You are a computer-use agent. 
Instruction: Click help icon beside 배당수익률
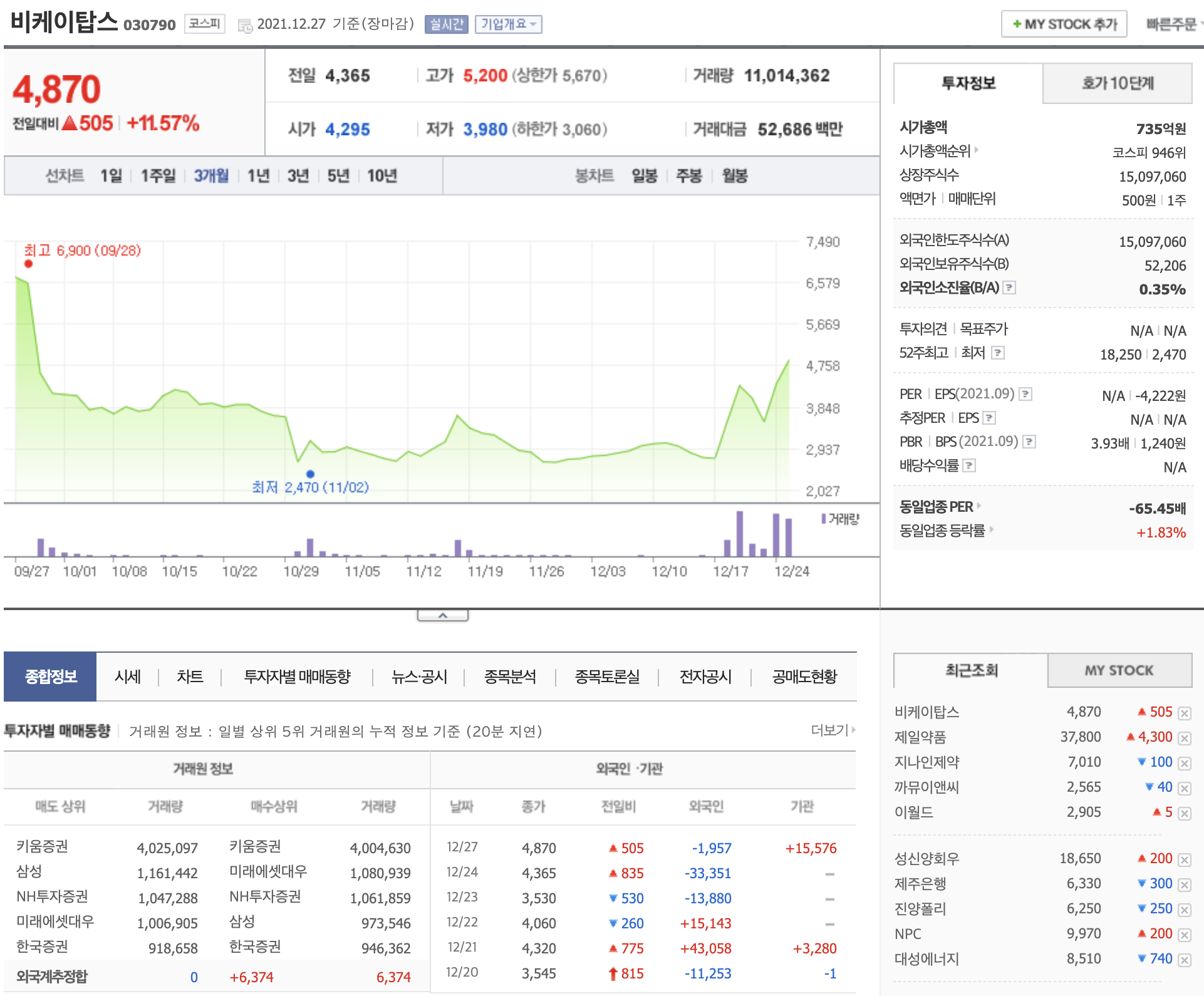tap(969, 465)
